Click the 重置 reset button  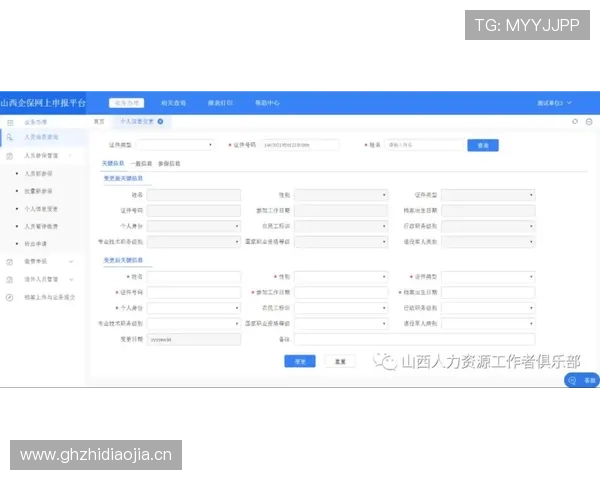340,361
